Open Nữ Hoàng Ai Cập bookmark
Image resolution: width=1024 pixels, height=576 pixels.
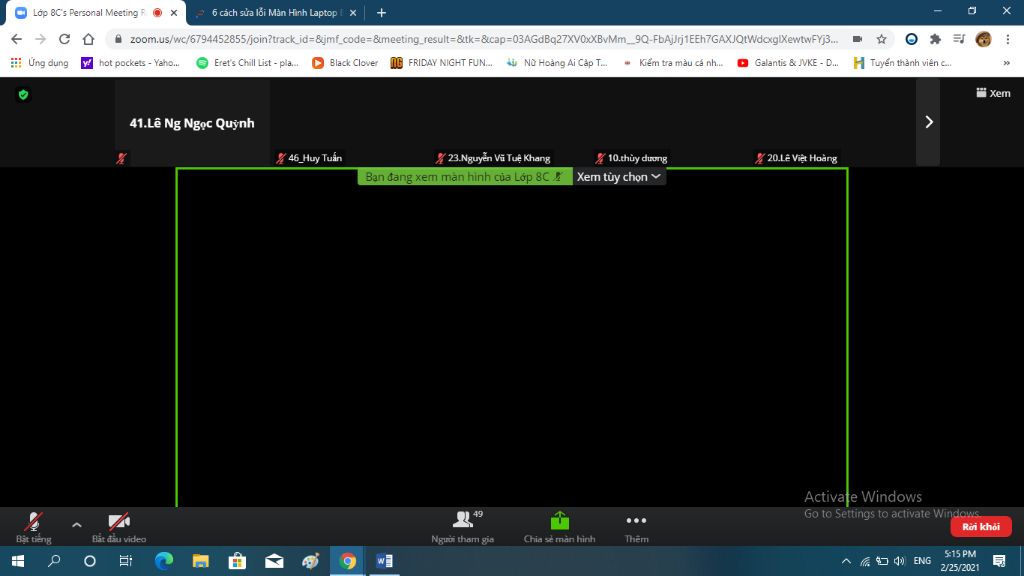point(557,63)
